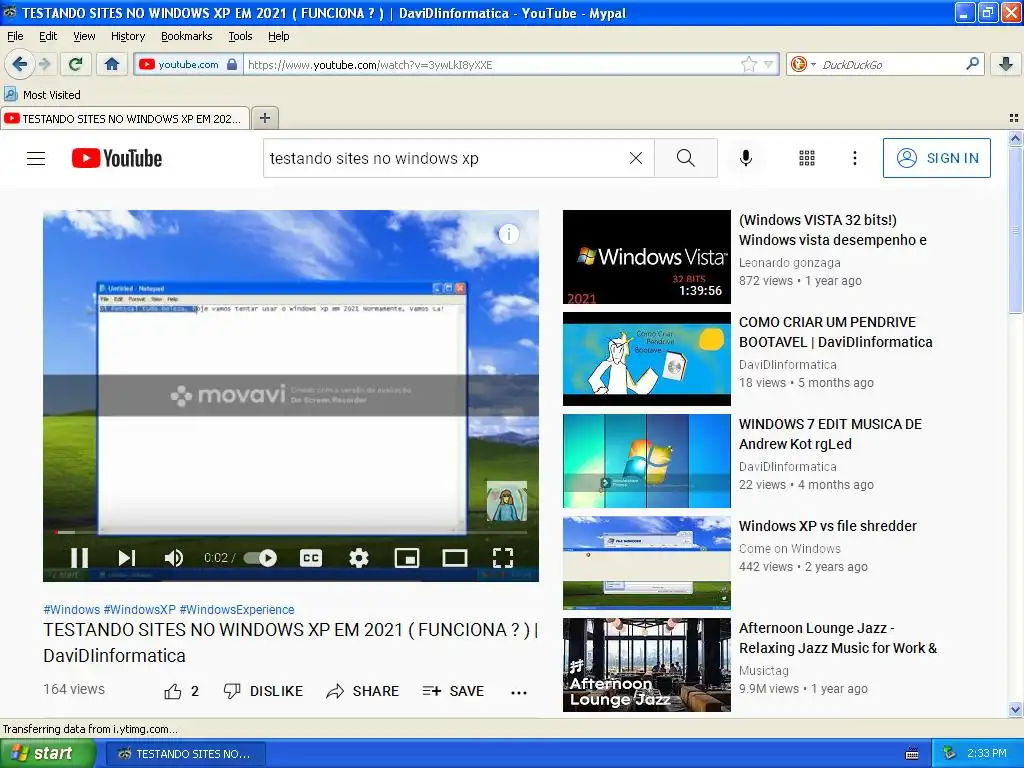Viewport: 1024px width, 768px height.
Task: Open the YouTube hamburger guide menu
Action: pyautogui.click(x=36, y=158)
